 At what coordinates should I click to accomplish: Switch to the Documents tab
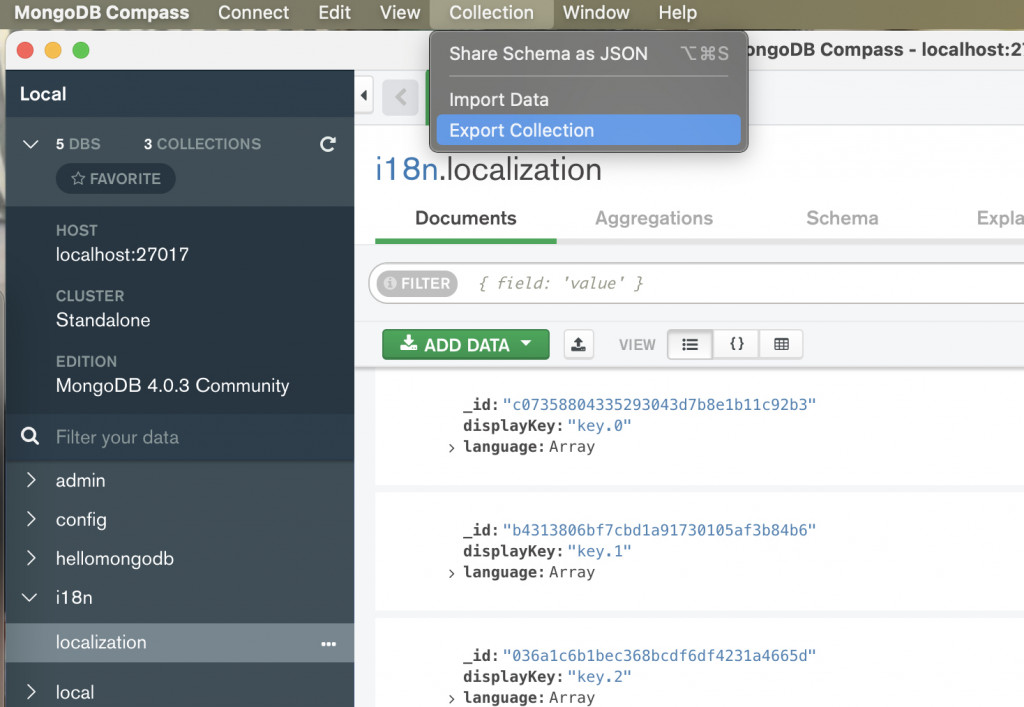466,218
